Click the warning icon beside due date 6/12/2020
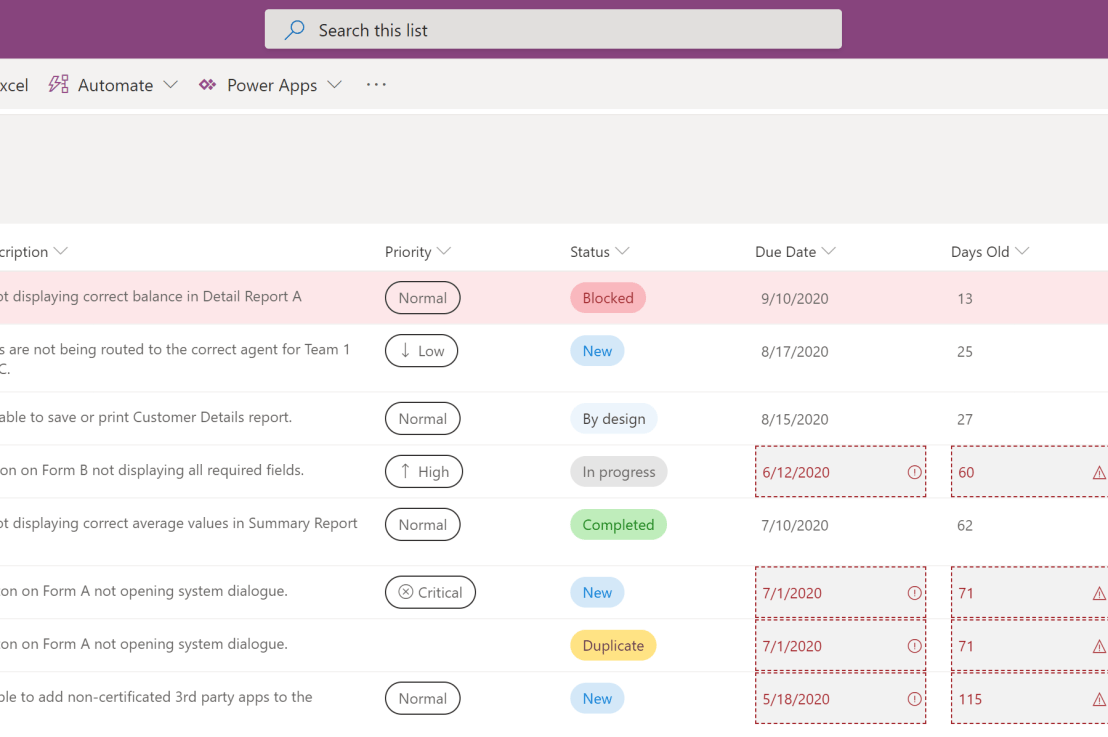1108x737 pixels. click(913, 471)
